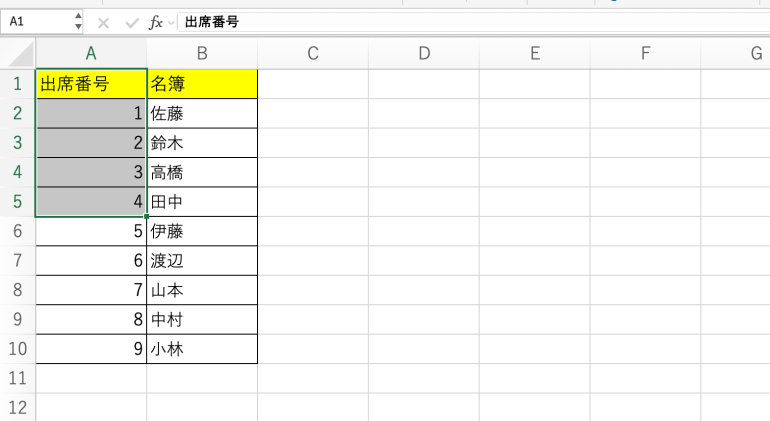Click the fill handle of the selection
This screenshot has width=770, height=421.
147,216
